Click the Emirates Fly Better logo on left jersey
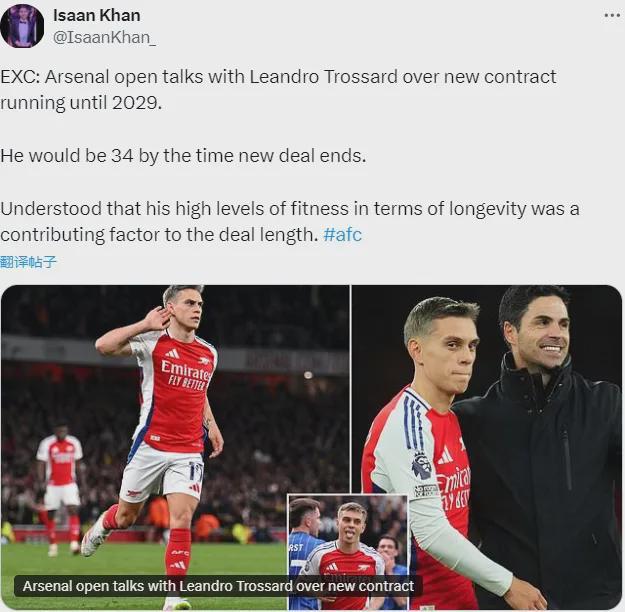Viewport: 625px width, 612px height. (186, 374)
